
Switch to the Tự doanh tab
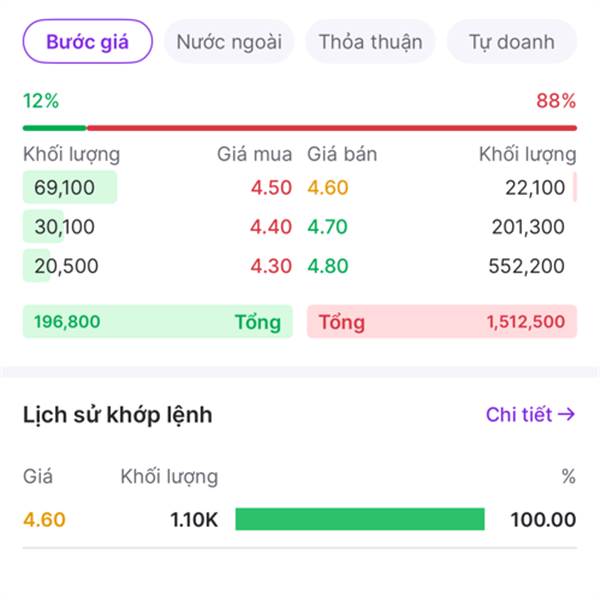click(x=512, y=42)
